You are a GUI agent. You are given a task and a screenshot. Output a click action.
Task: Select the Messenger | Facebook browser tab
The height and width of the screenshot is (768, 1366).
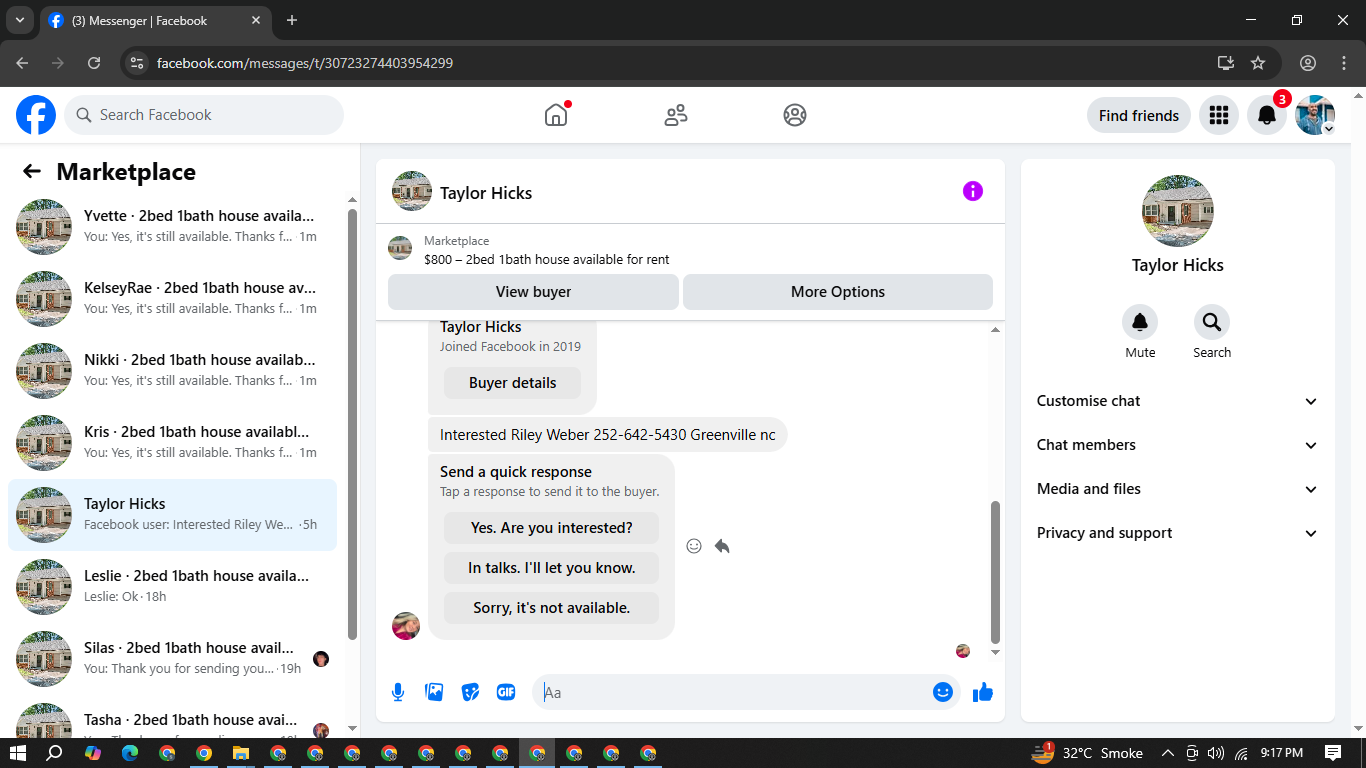point(156,20)
